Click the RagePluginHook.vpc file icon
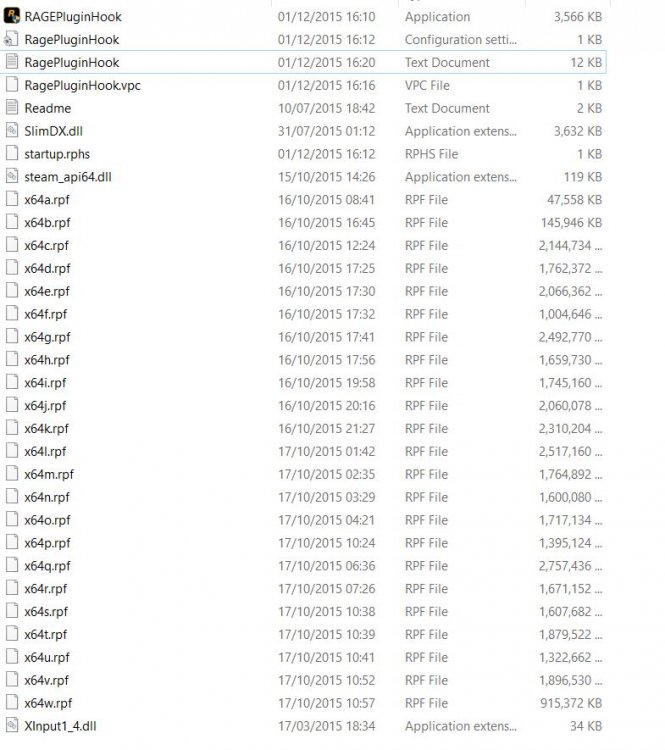 tap(11, 85)
